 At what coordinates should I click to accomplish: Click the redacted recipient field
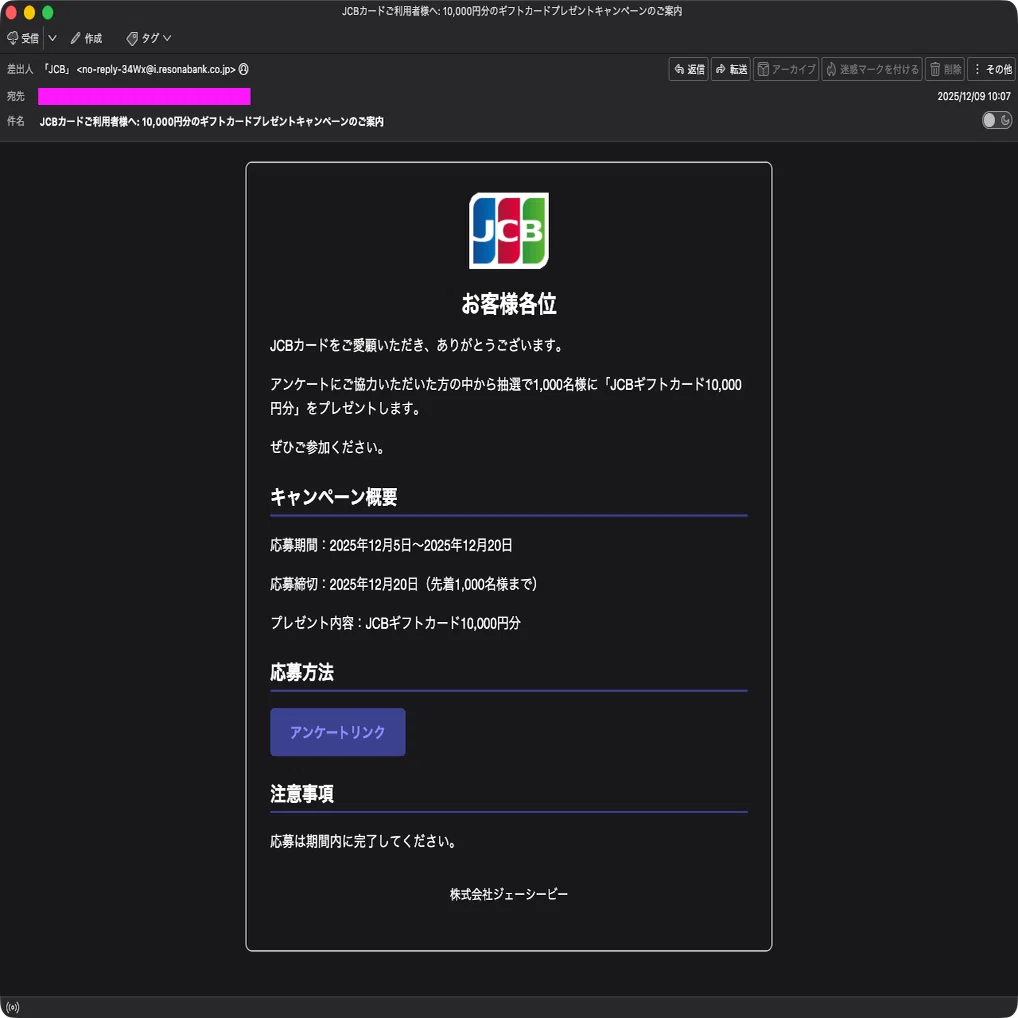(144, 96)
